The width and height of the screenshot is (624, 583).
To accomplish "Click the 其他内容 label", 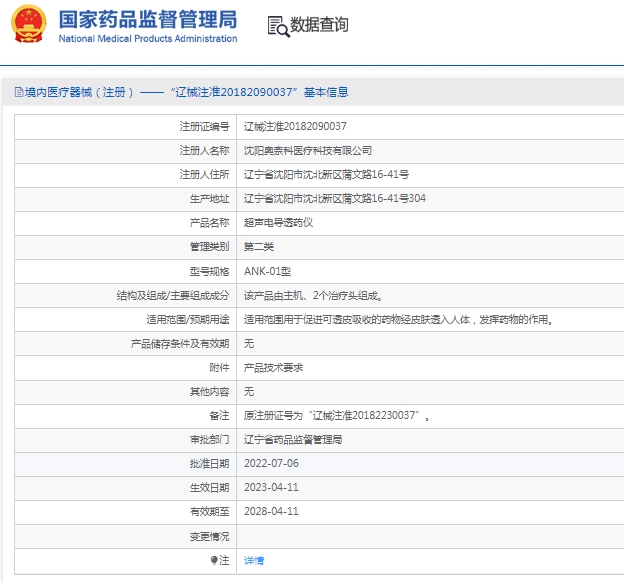I will click(209, 392).
